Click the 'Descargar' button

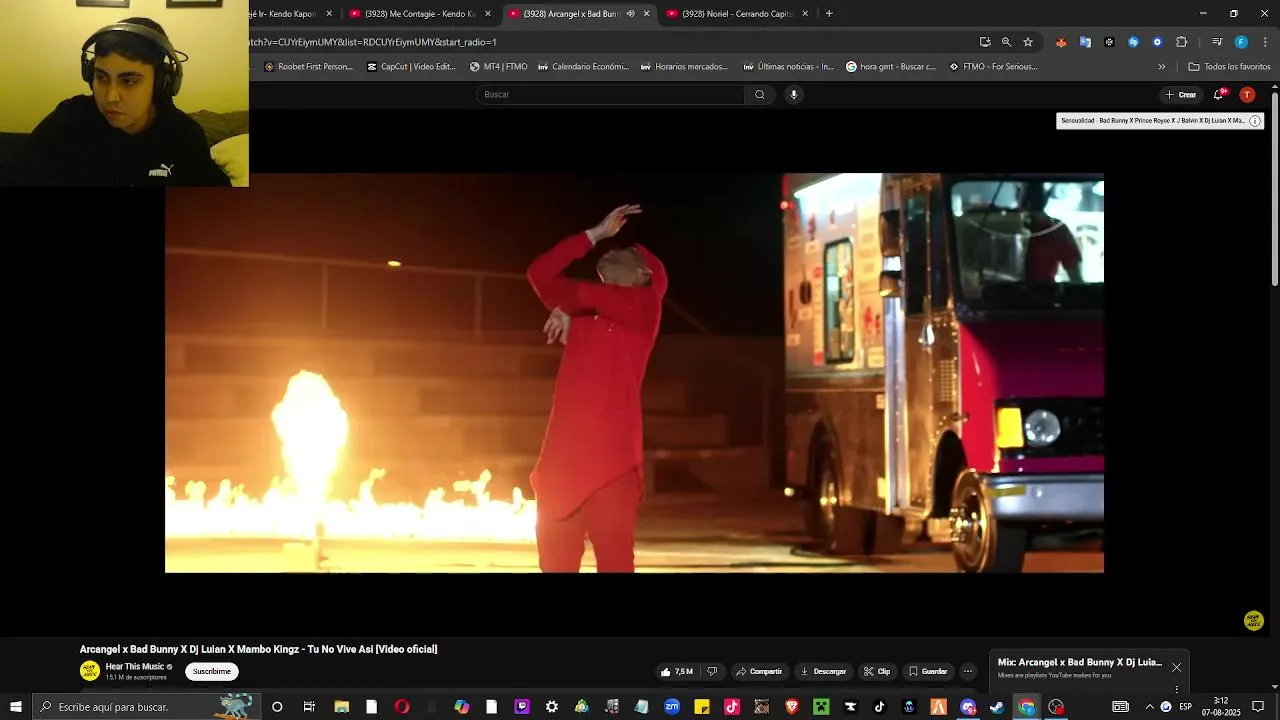click(x=823, y=672)
